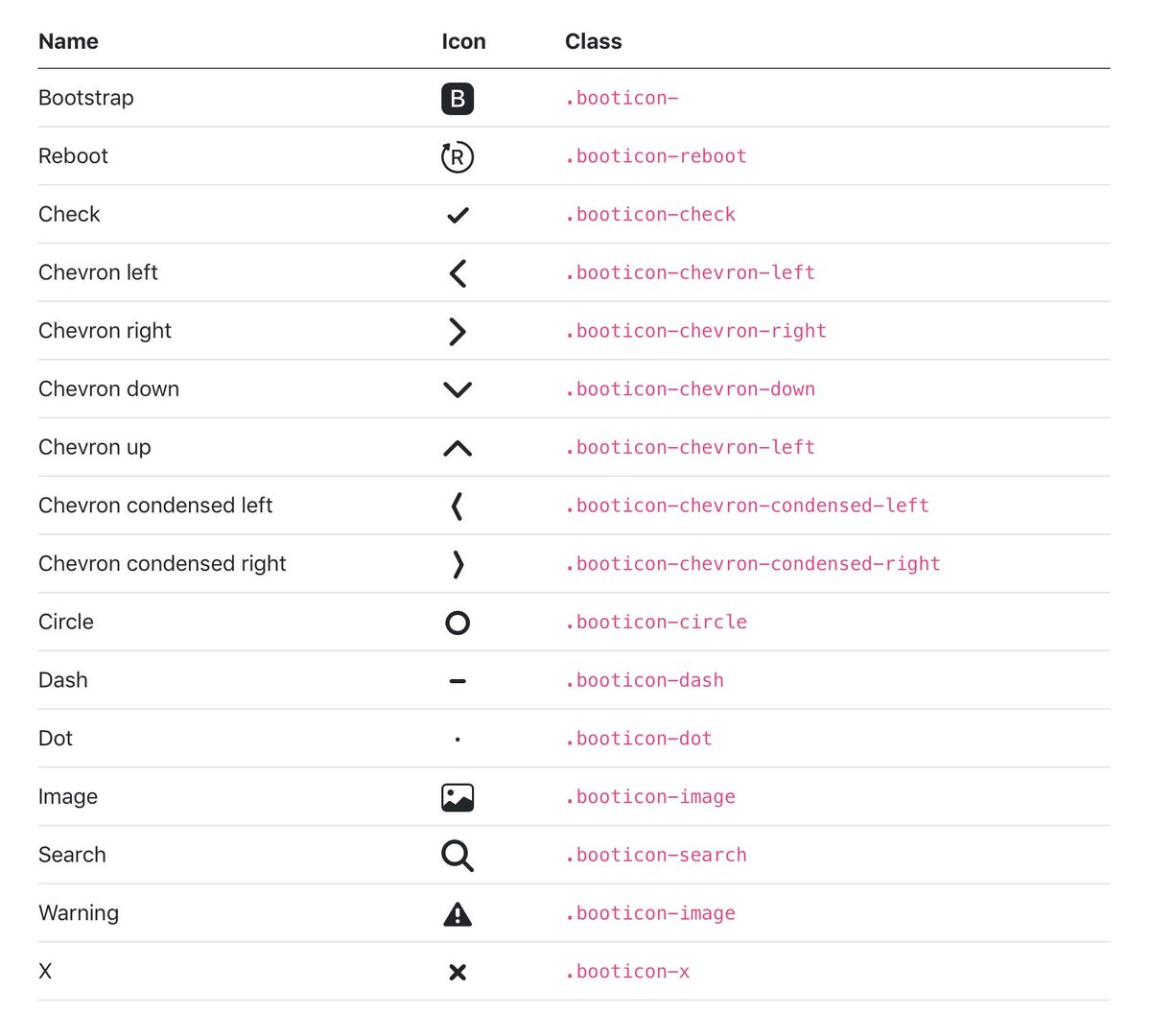Screen dimensions: 1151x1036
Task: Select the Chevron down icon
Action: coord(458,389)
